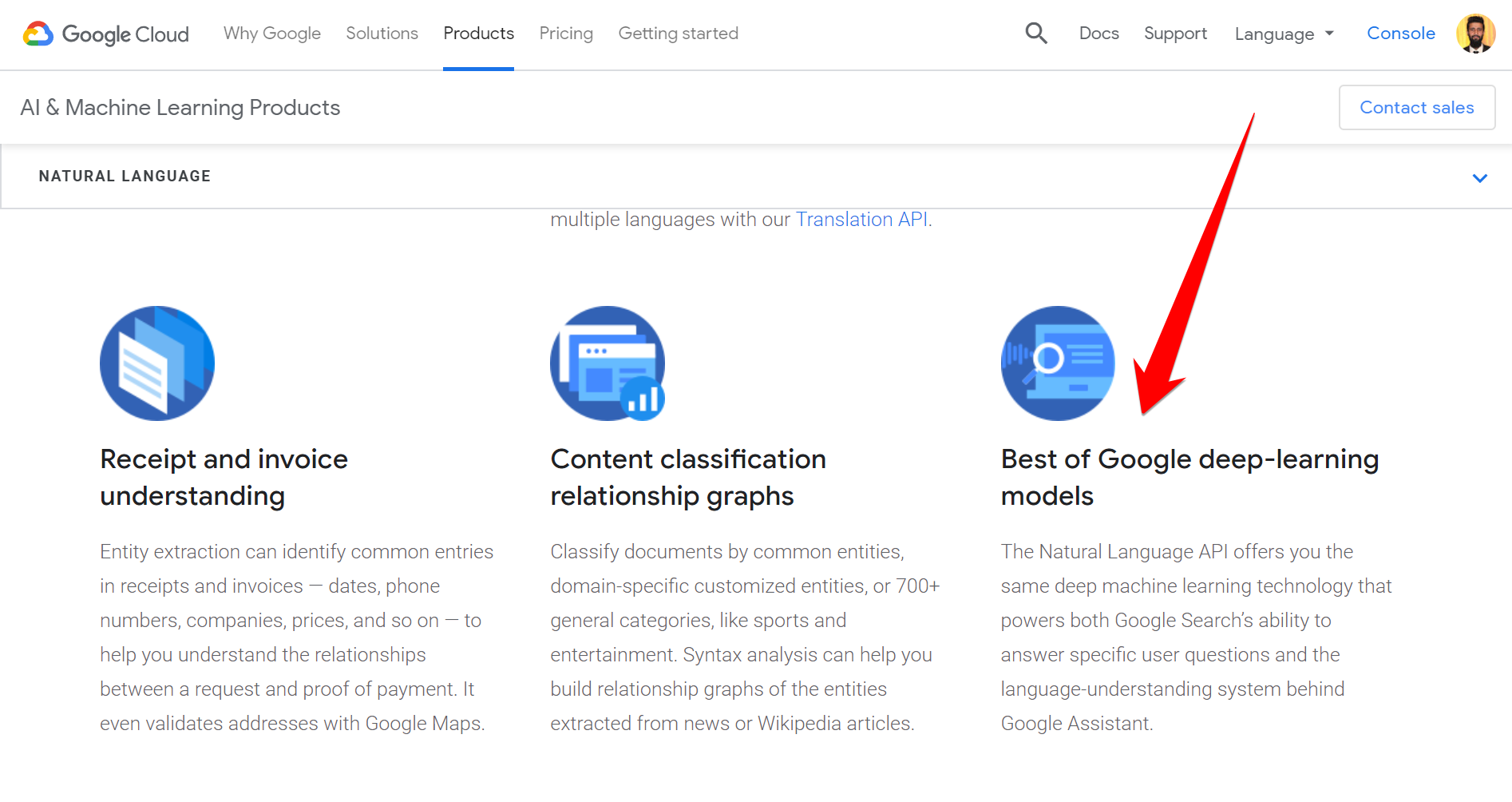The width and height of the screenshot is (1512, 802).
Task: Switch to the Pricing tab
Action: coord(566,34)
